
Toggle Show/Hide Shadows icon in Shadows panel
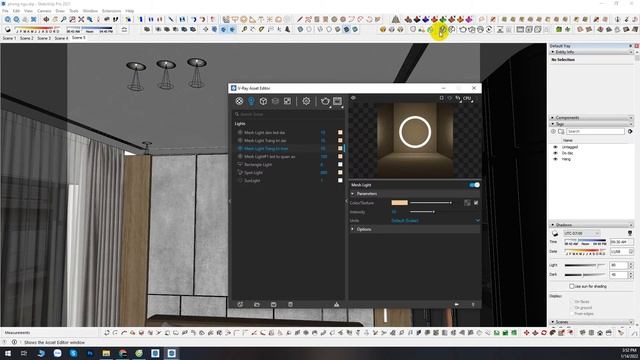(555, 233)
